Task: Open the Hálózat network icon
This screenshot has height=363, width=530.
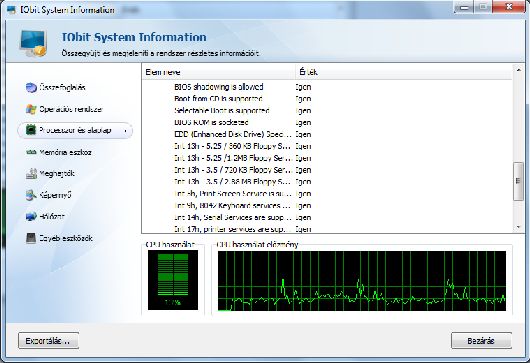Action: [x=31, y=216]
